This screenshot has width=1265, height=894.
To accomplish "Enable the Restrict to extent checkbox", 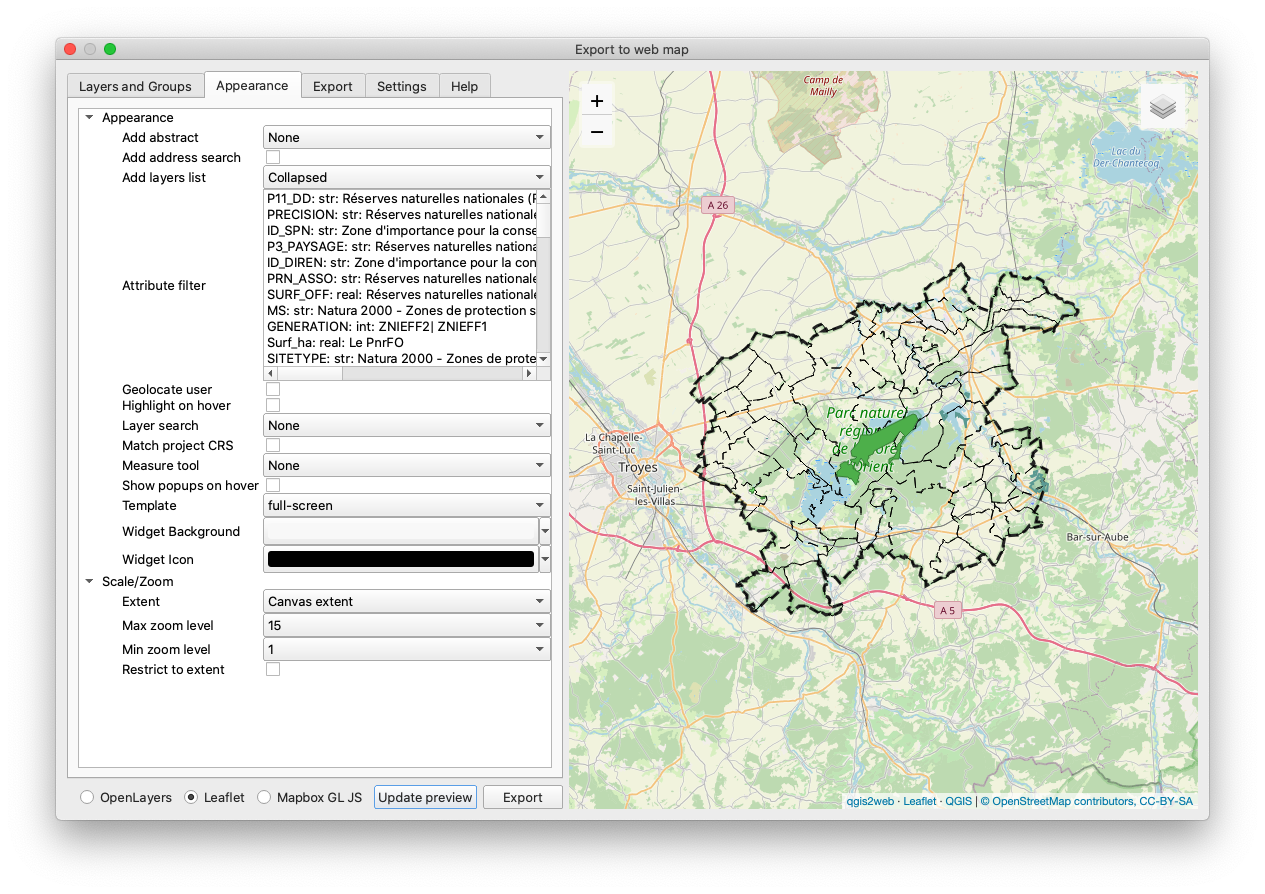I will pos(273,669).
